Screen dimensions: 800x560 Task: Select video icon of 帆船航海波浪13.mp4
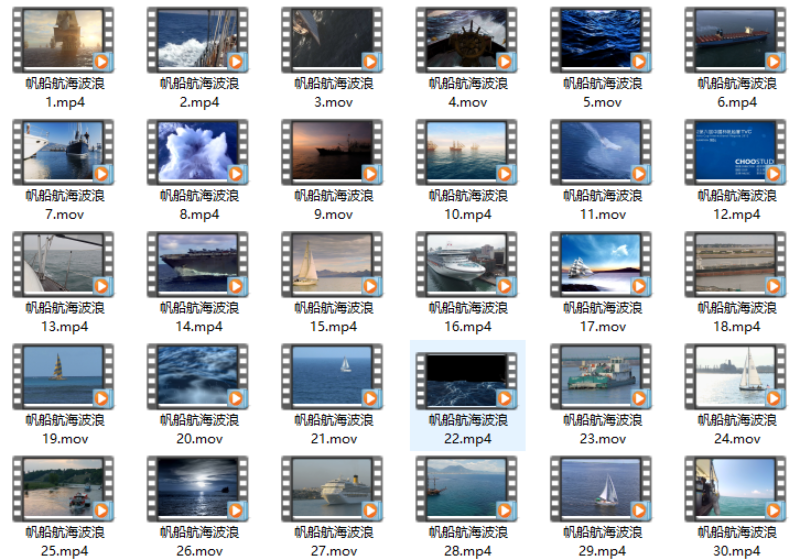pyautogui.click(x=63, y=264)
